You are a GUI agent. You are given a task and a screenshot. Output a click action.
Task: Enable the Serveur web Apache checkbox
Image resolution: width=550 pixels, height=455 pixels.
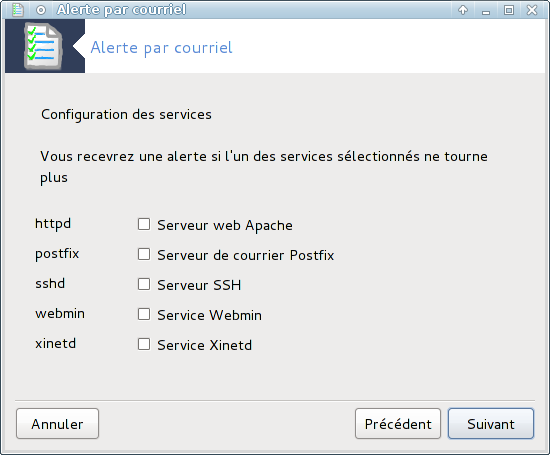coord(144,224)
